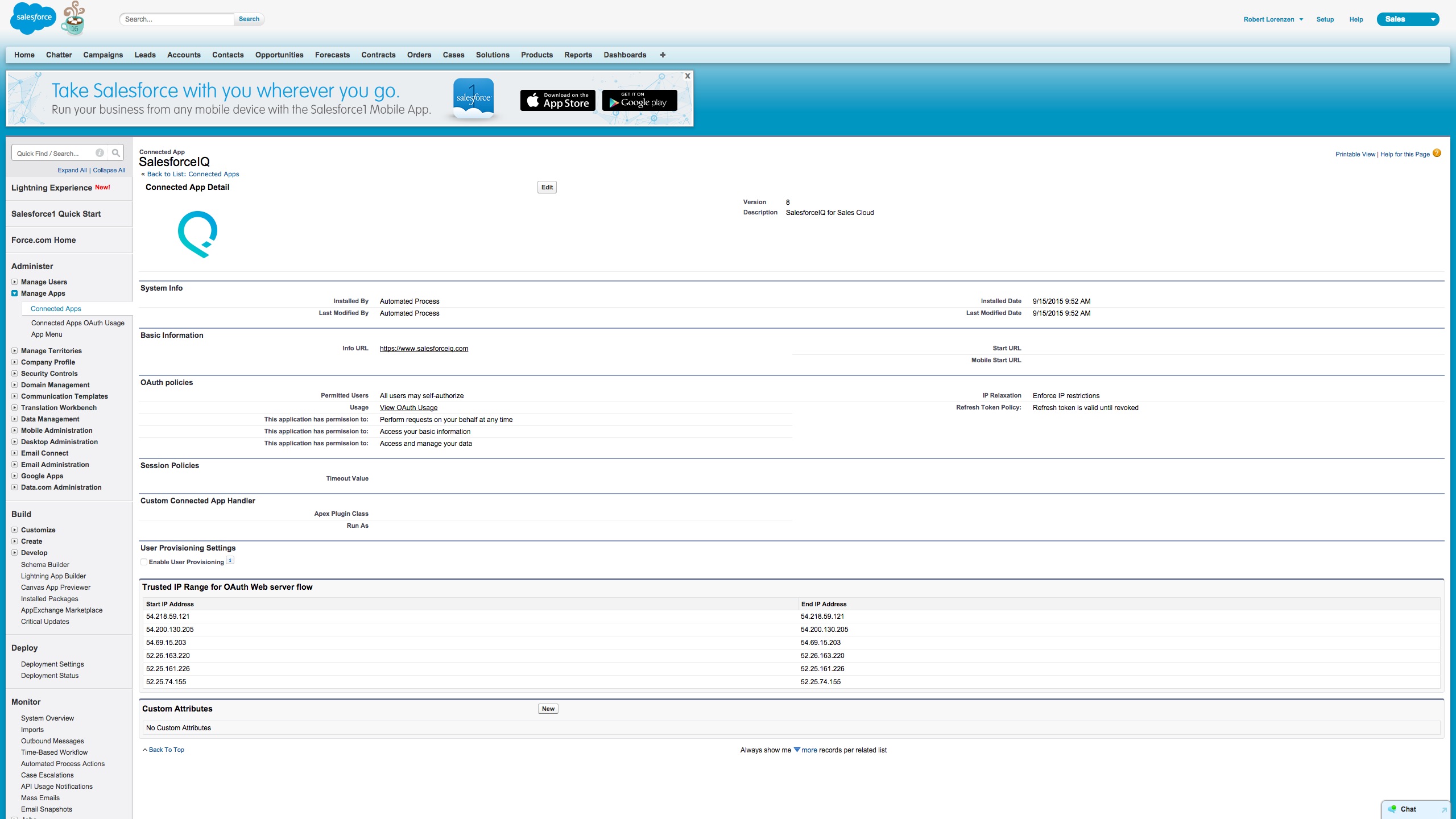Click the seasonal coffee cup logo
1456x819 pixels.
point(74,18)
